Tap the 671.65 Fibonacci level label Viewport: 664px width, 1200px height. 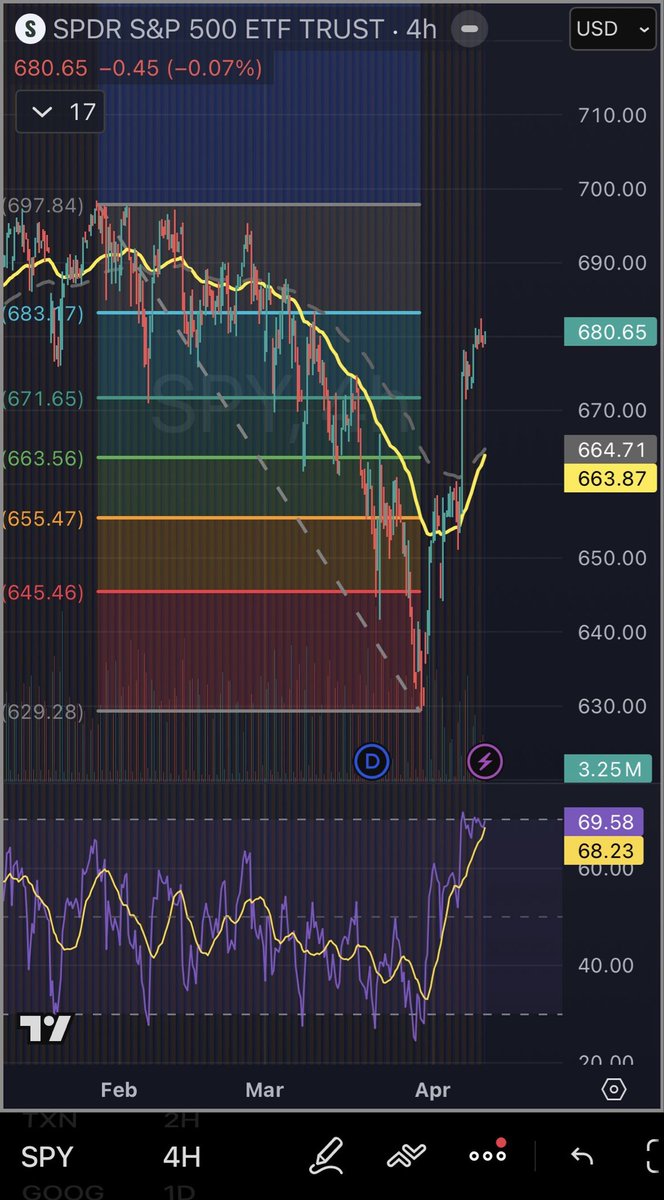click(x=42, y=398)
